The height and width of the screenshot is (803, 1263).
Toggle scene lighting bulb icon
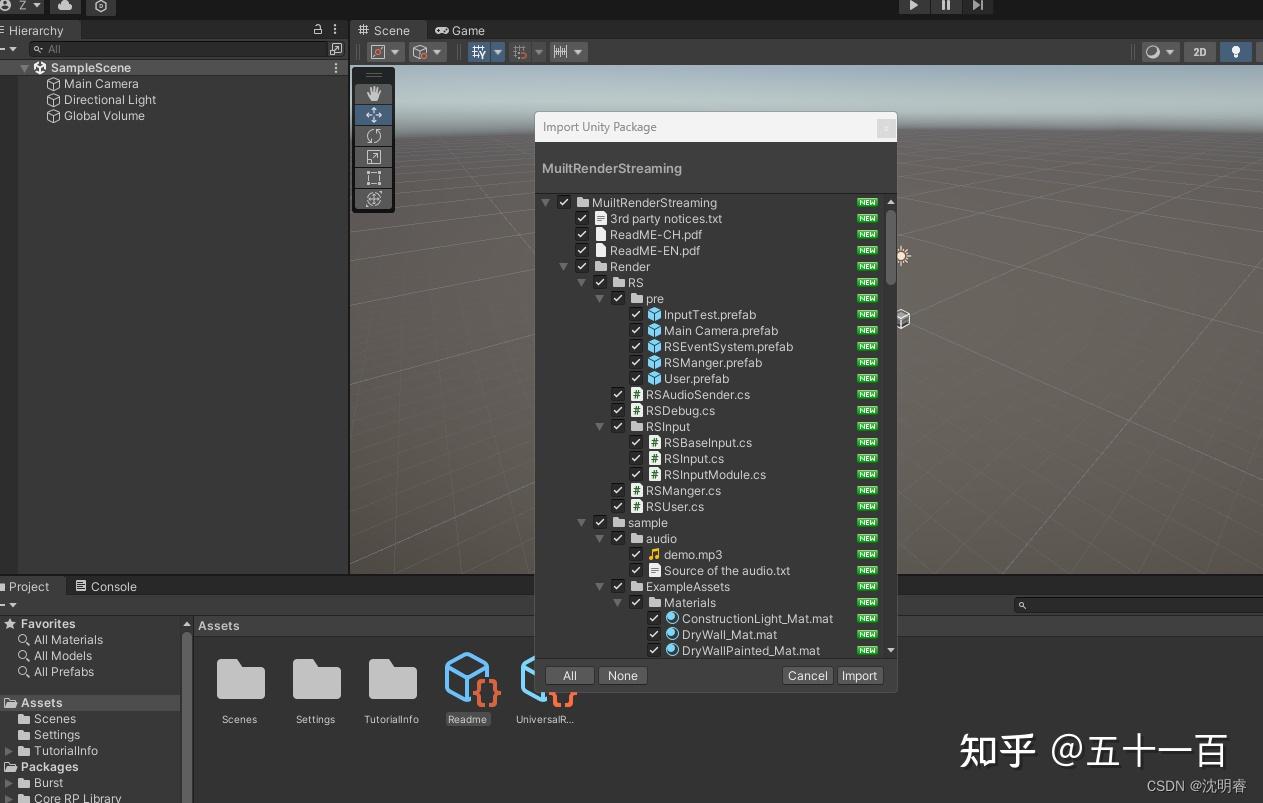coord(1236,52)
